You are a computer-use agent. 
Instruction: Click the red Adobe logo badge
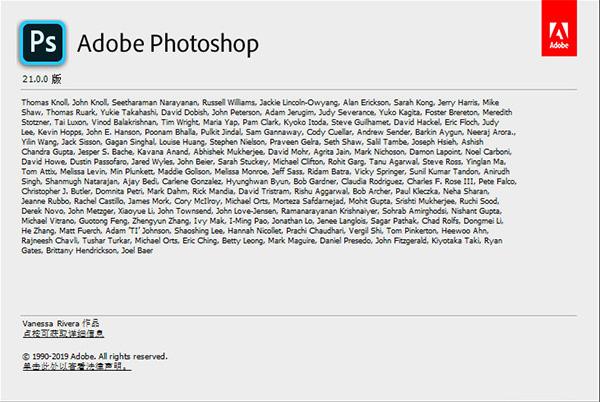(x=559, y=28)
